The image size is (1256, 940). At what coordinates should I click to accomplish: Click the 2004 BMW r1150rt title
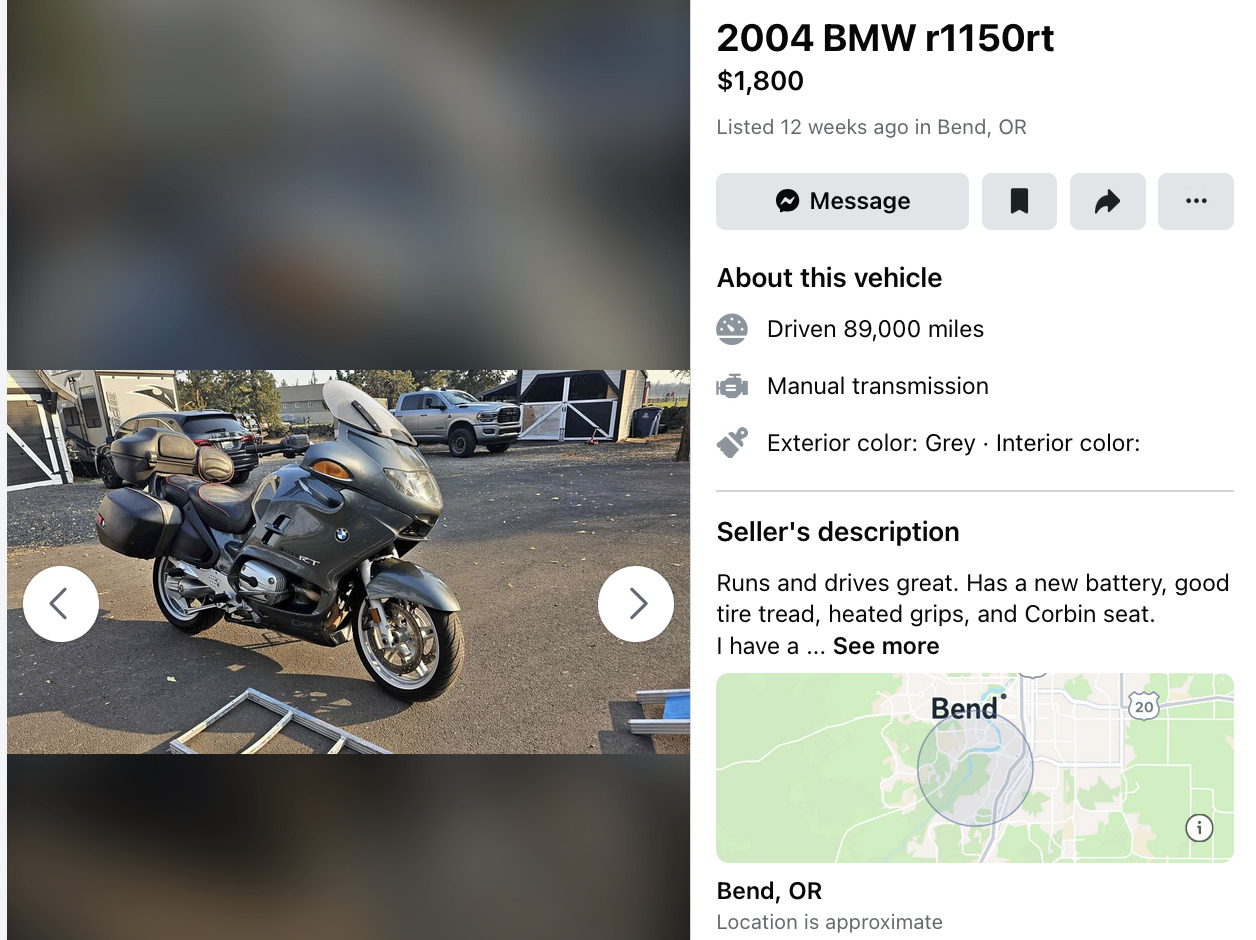tap(885, 38)
